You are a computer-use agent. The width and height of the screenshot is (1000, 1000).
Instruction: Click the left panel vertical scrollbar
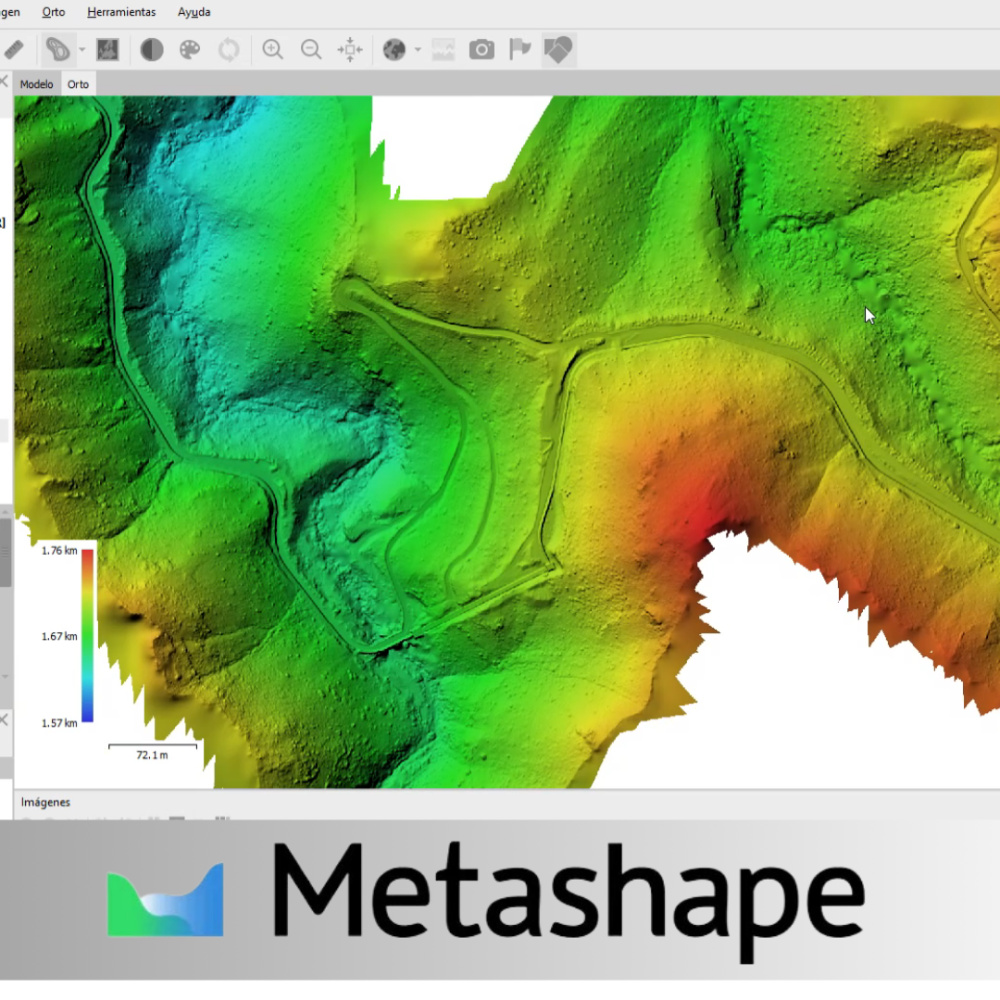[5, 552]
